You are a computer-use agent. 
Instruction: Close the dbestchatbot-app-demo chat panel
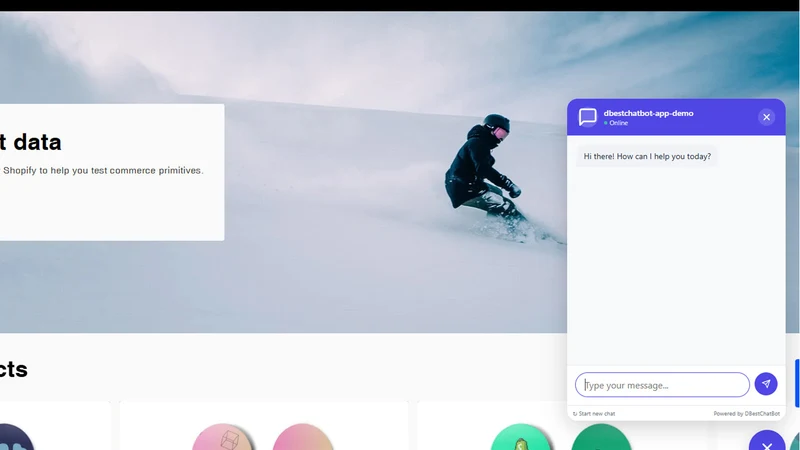(766, 117)
